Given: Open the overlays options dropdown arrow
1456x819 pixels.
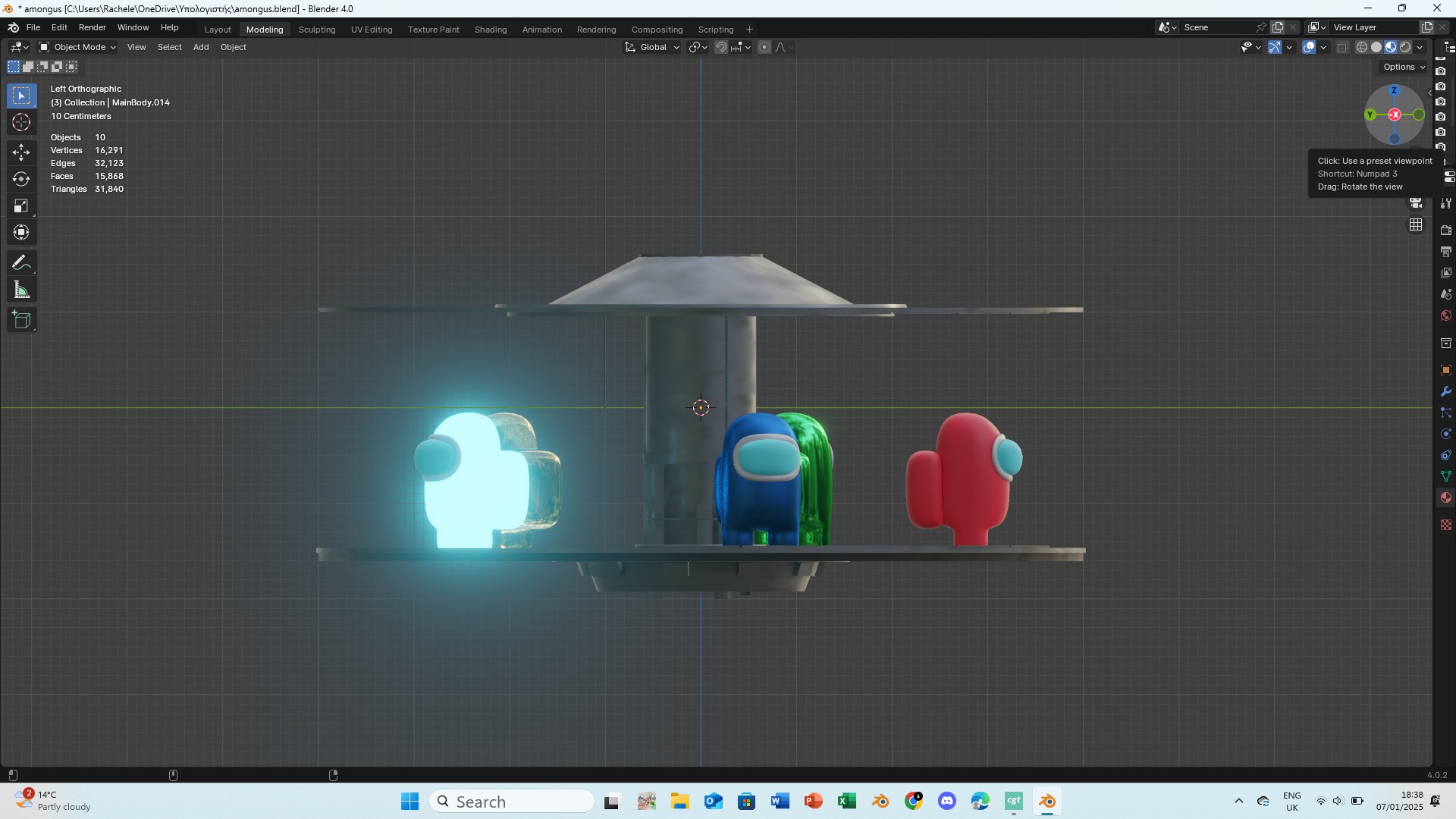Looking at the screenshot, I should (1323, 47).
